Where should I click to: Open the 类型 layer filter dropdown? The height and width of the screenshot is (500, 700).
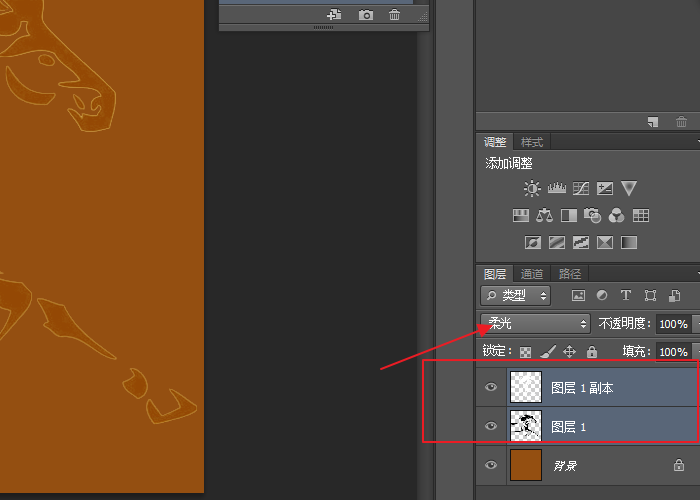(516, 296)
